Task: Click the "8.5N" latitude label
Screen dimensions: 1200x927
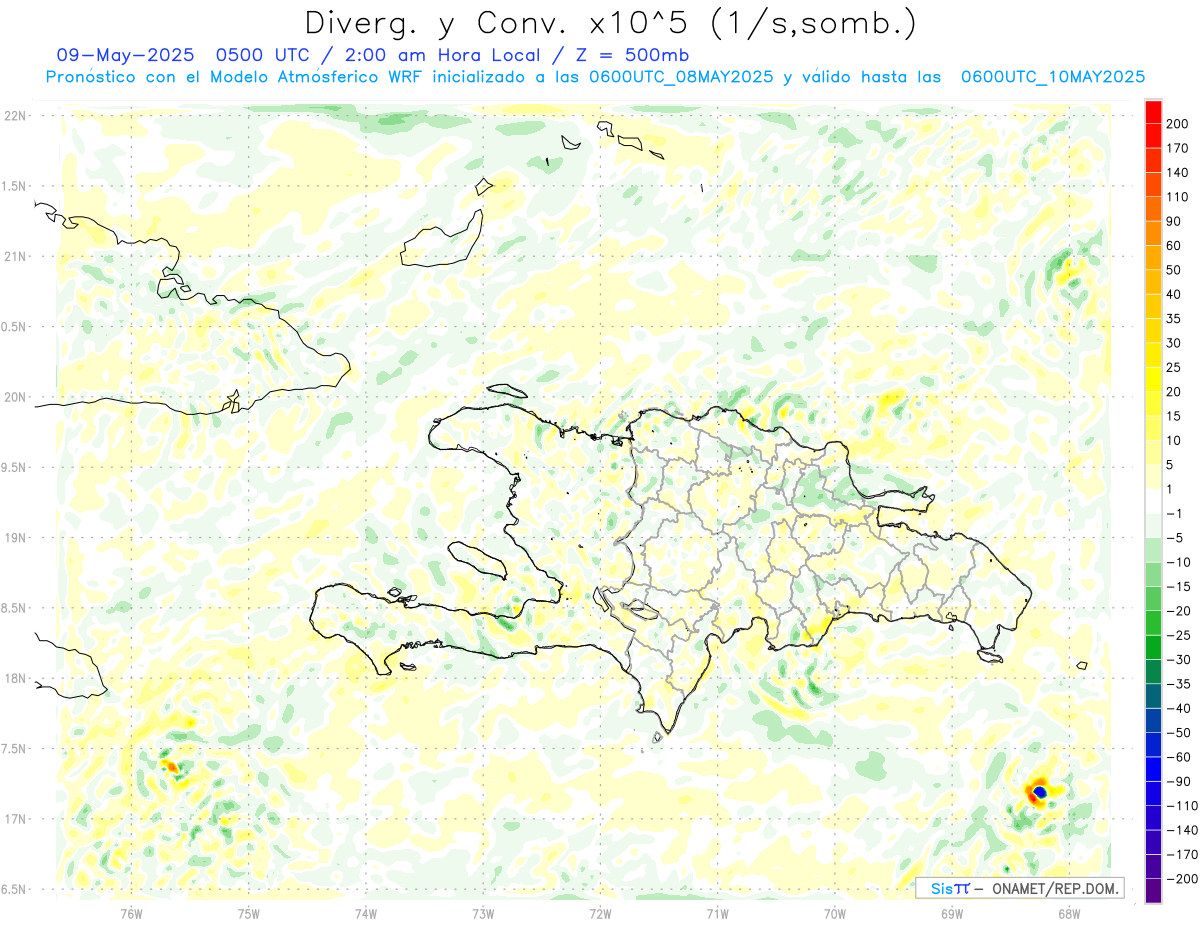Action: 15,608
